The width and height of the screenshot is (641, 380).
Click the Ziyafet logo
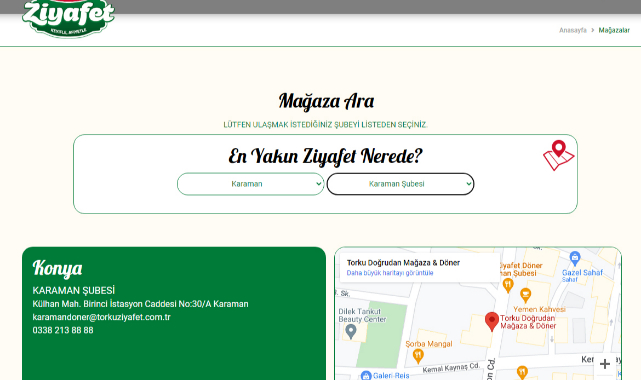click(68, 18)
